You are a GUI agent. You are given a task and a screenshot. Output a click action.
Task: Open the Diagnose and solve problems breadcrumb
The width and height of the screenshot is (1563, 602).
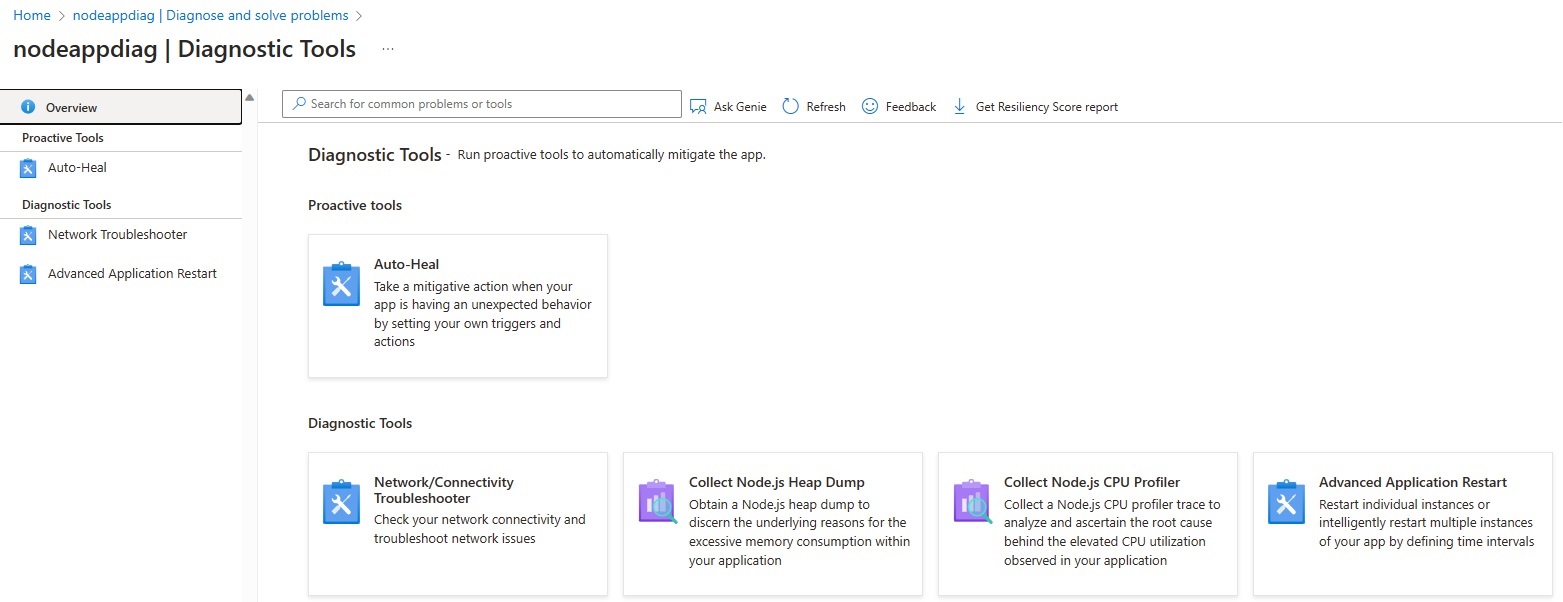pos(210,16)
